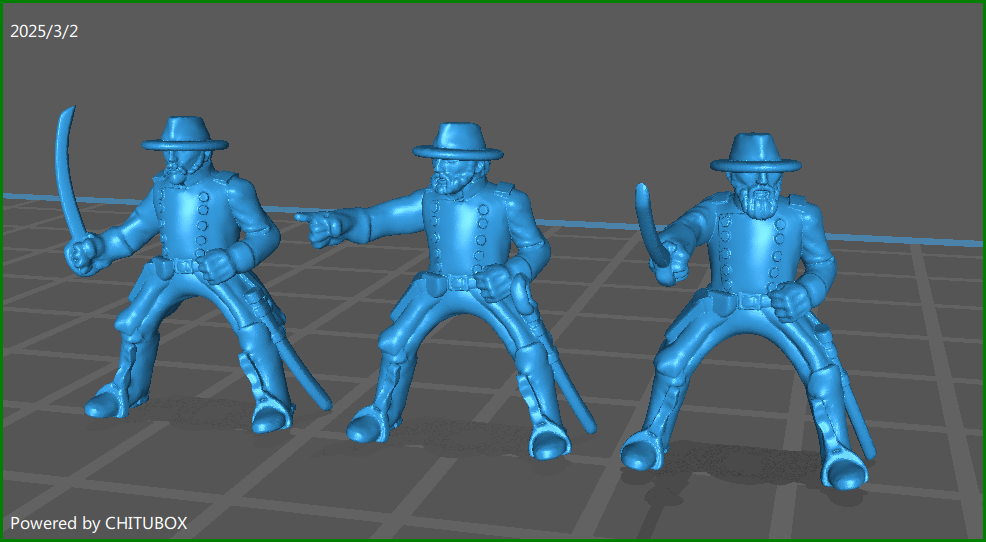Select the left soldier's hat
This screenshot has width=986, height=542.
click(185, 133)
